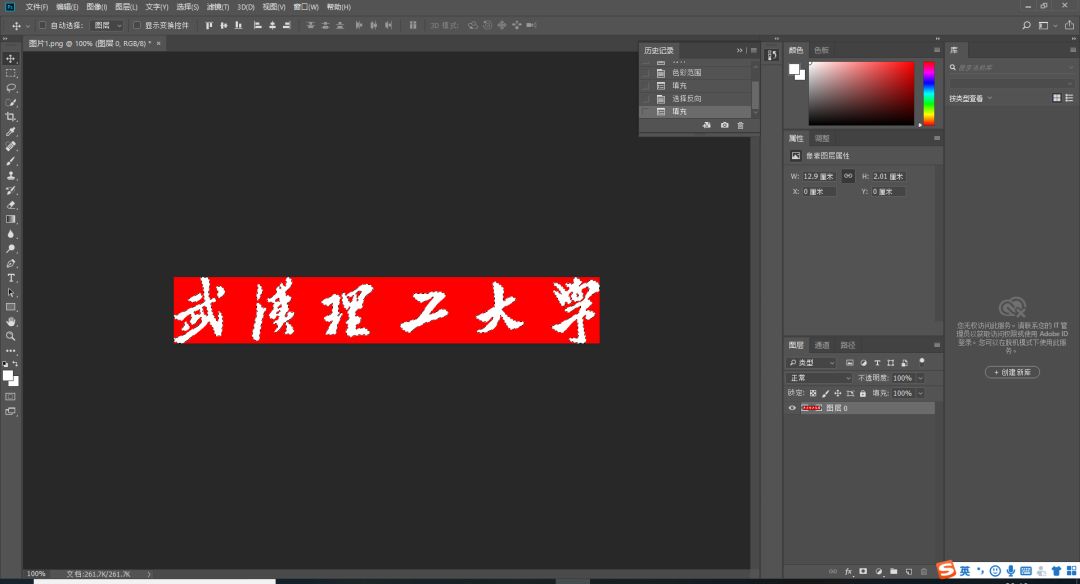The width and height of the screenshot is (1080, 584).
Task: Switch to the 通道 channels tab
Action: click(x=822, y=345)
